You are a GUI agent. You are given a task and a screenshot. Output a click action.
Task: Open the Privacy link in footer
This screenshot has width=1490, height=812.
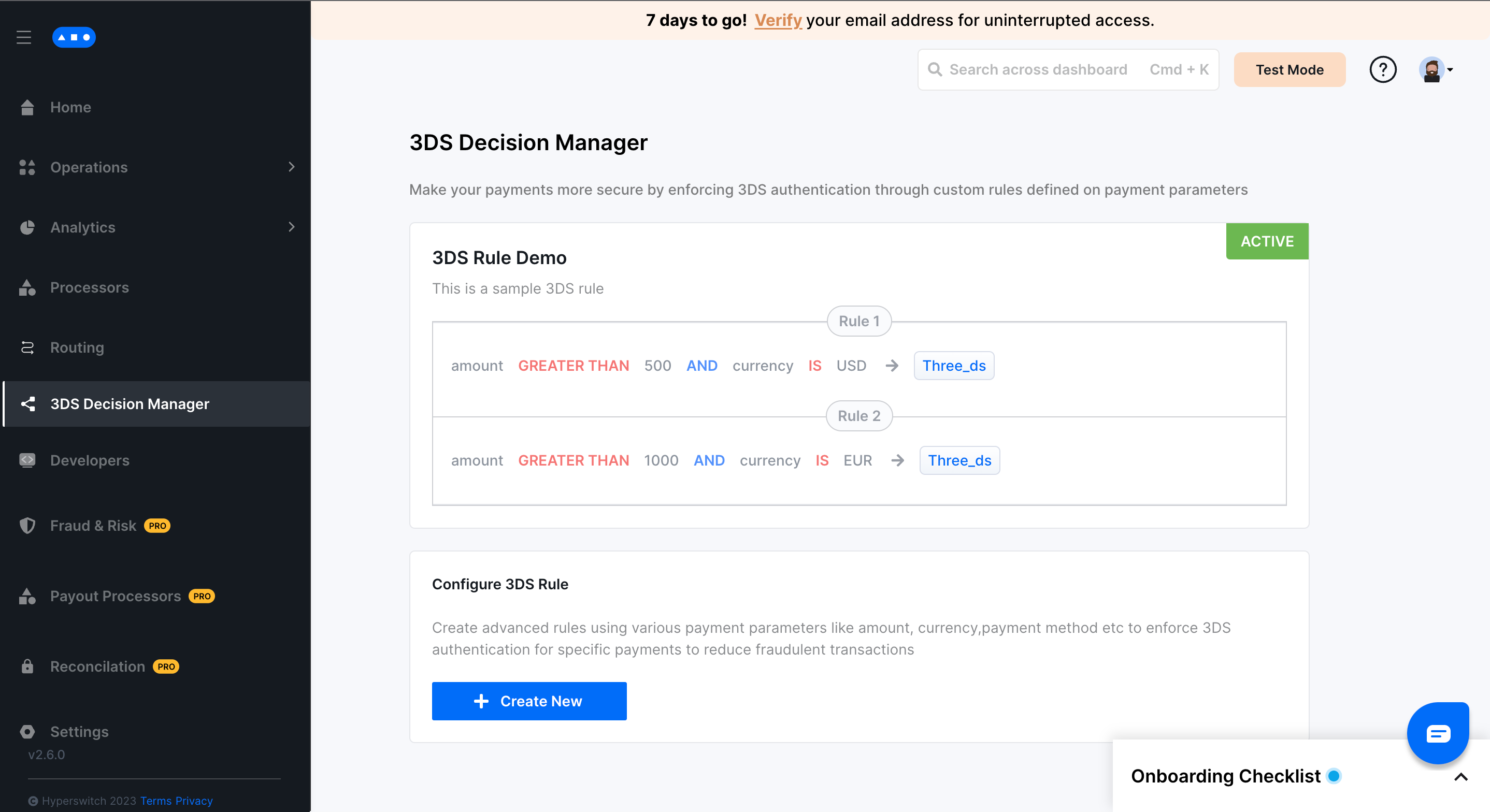194,801
